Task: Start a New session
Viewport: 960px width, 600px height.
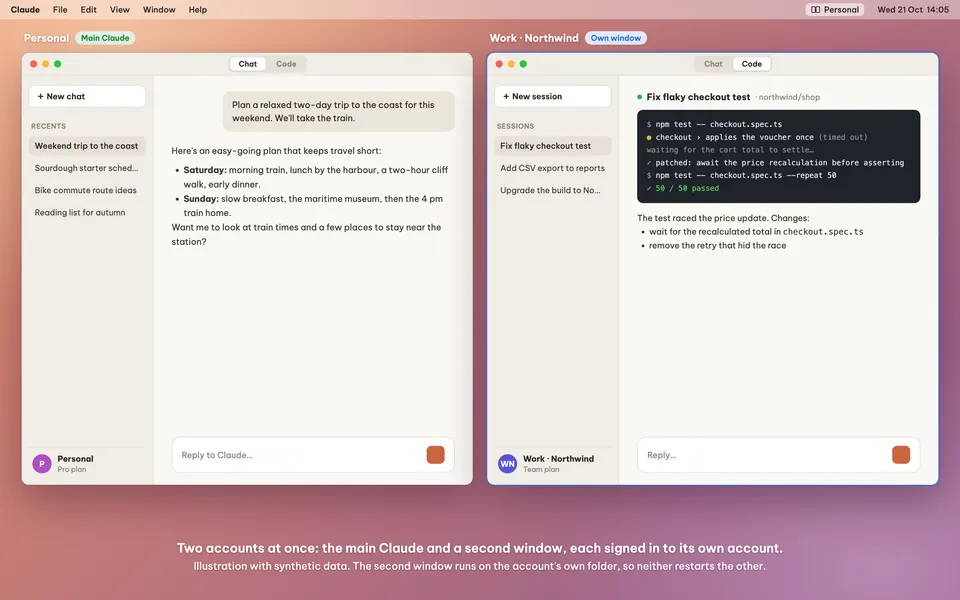Action: point(552,96)
